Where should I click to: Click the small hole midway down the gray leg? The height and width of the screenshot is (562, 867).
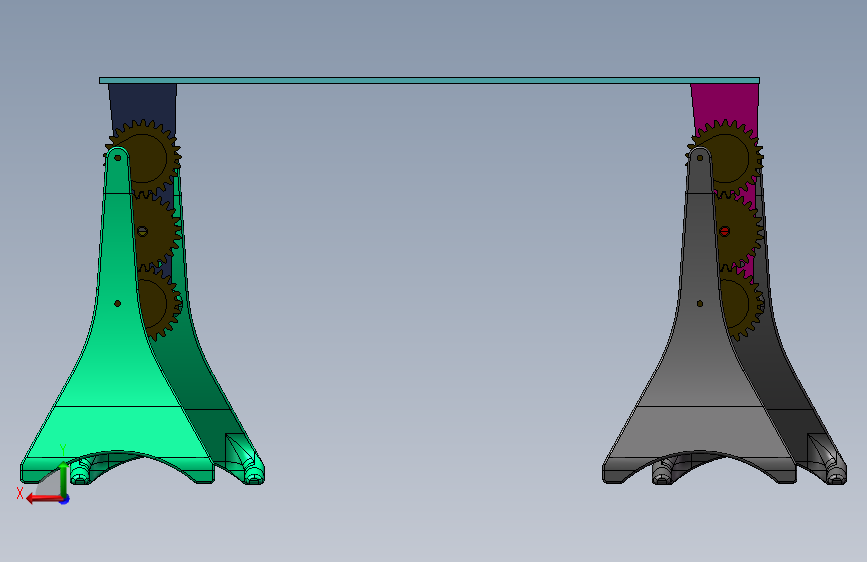699,304
